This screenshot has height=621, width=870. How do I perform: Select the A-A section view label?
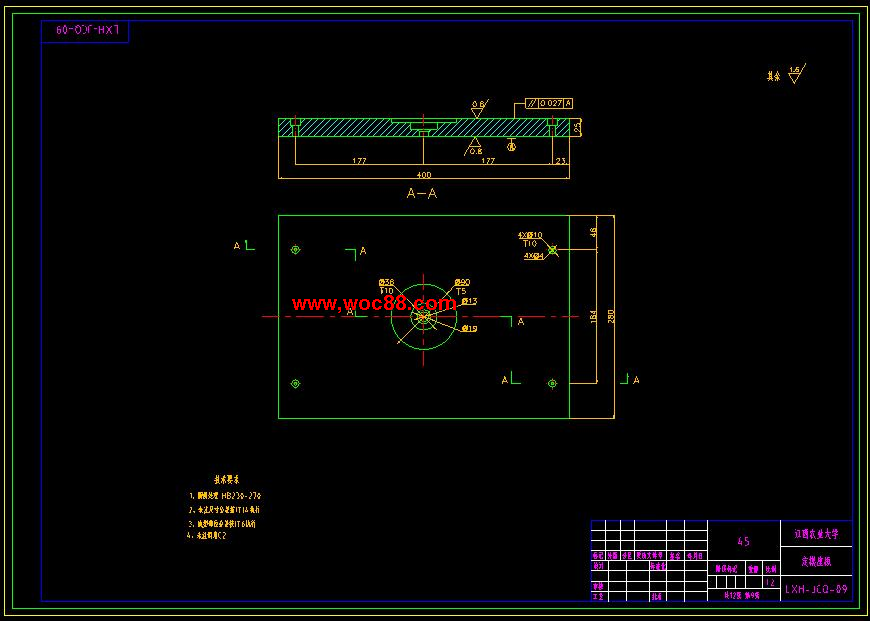pos(422,193)
